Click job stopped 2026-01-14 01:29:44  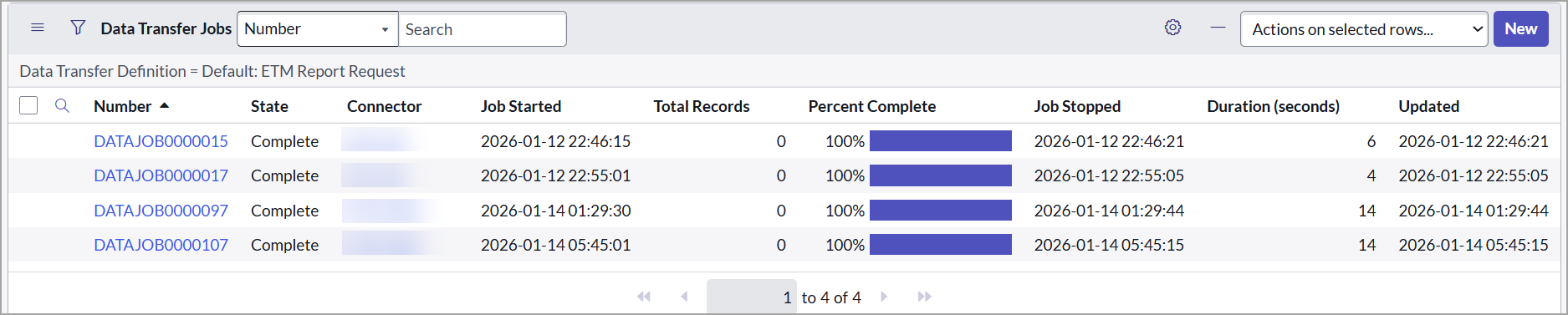(1109, 211)
